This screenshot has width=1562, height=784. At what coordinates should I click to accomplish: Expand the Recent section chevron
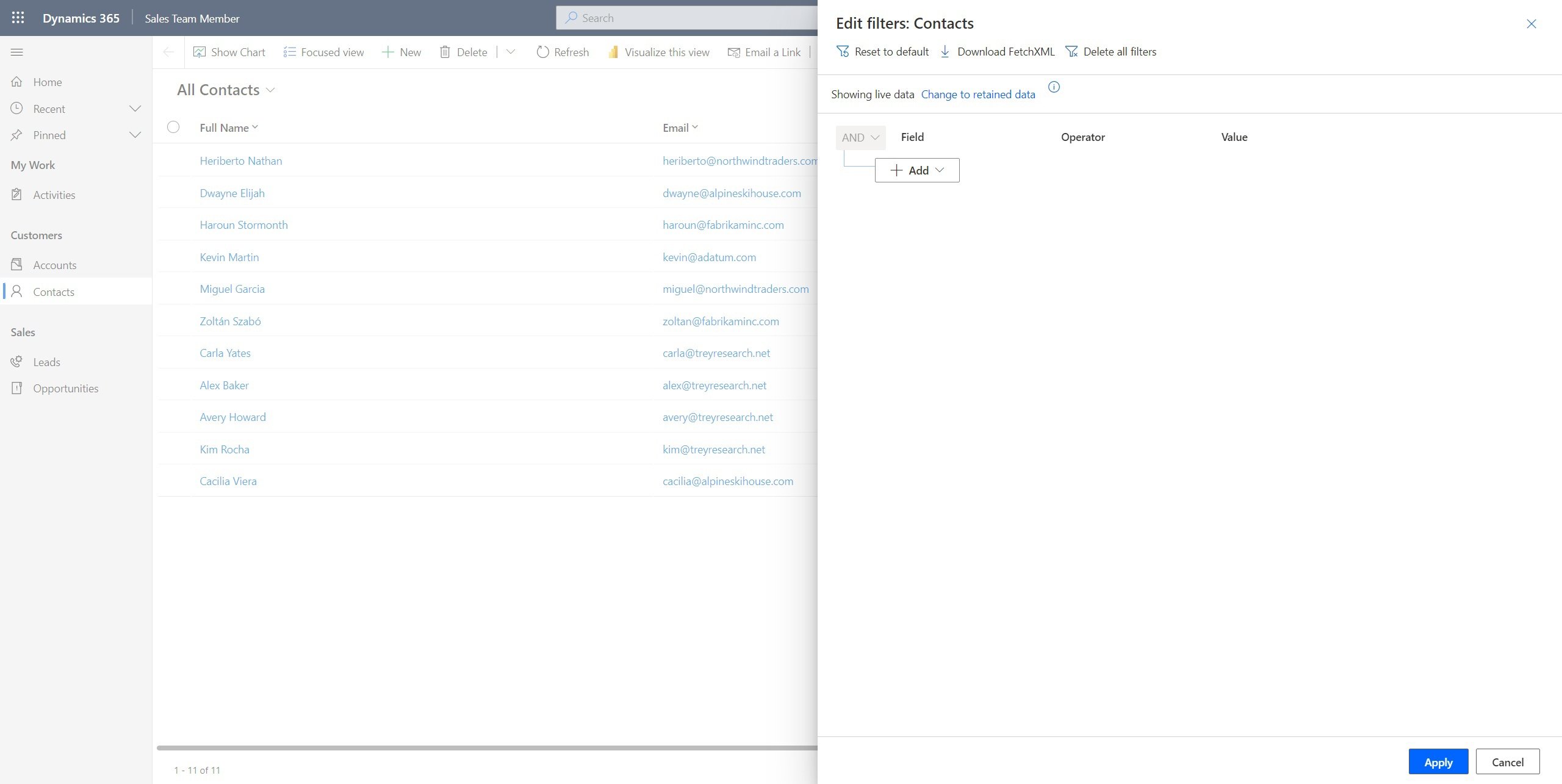[135, 109]
